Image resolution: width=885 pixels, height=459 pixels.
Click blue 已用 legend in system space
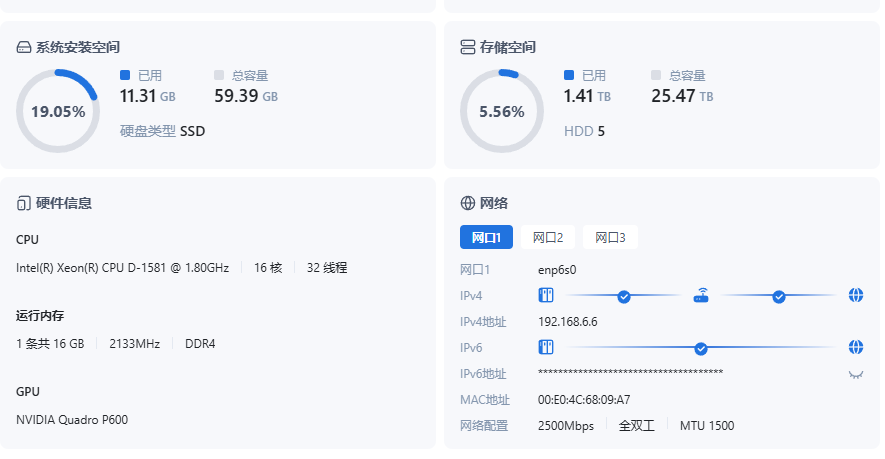tap(141, 76)
